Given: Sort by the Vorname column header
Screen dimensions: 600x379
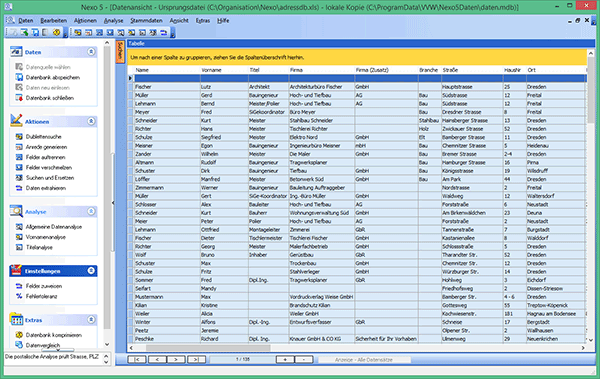Looking at the screenshot, I should [224, 70].
